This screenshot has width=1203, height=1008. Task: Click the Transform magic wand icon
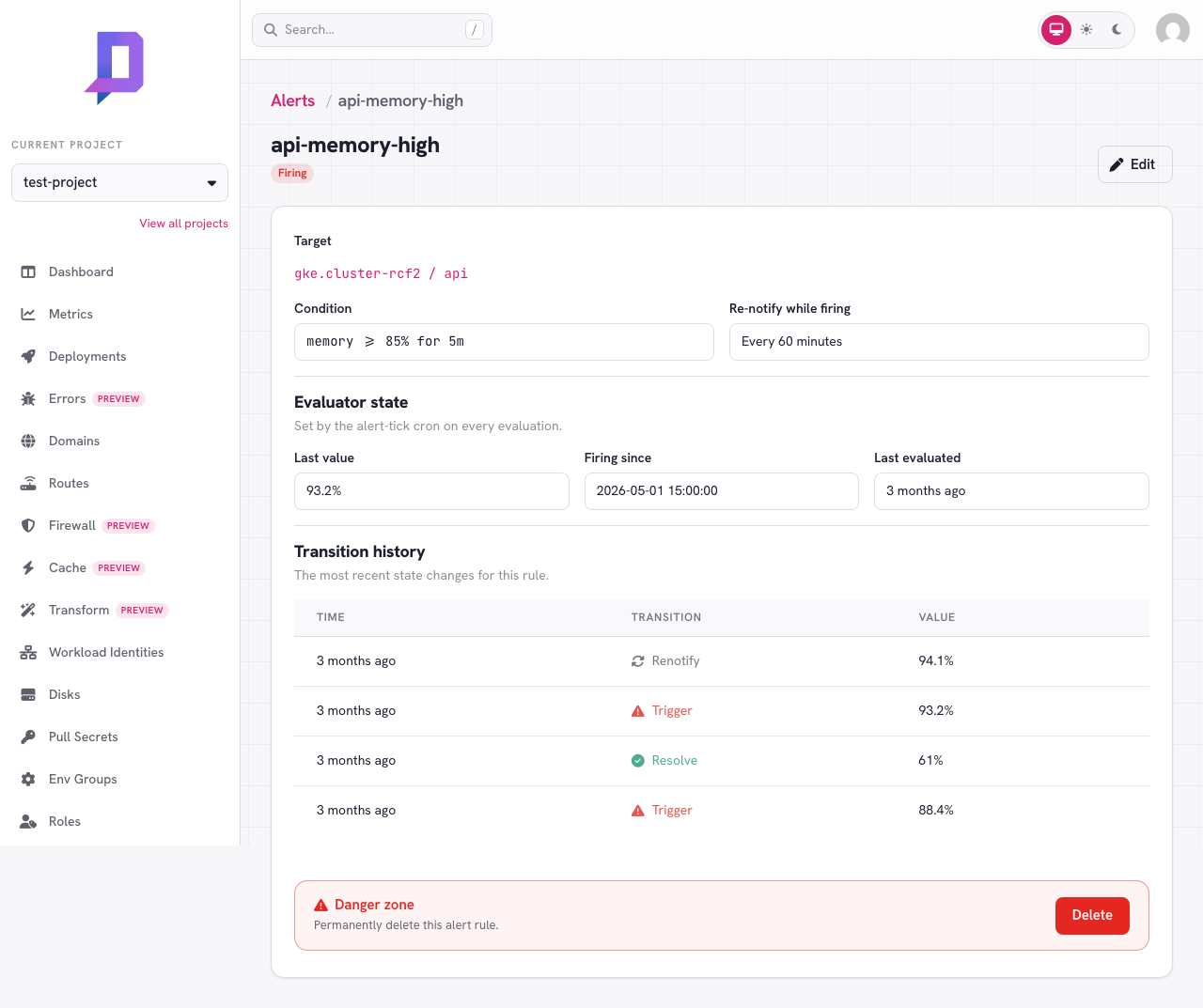[x=28, y=610]
